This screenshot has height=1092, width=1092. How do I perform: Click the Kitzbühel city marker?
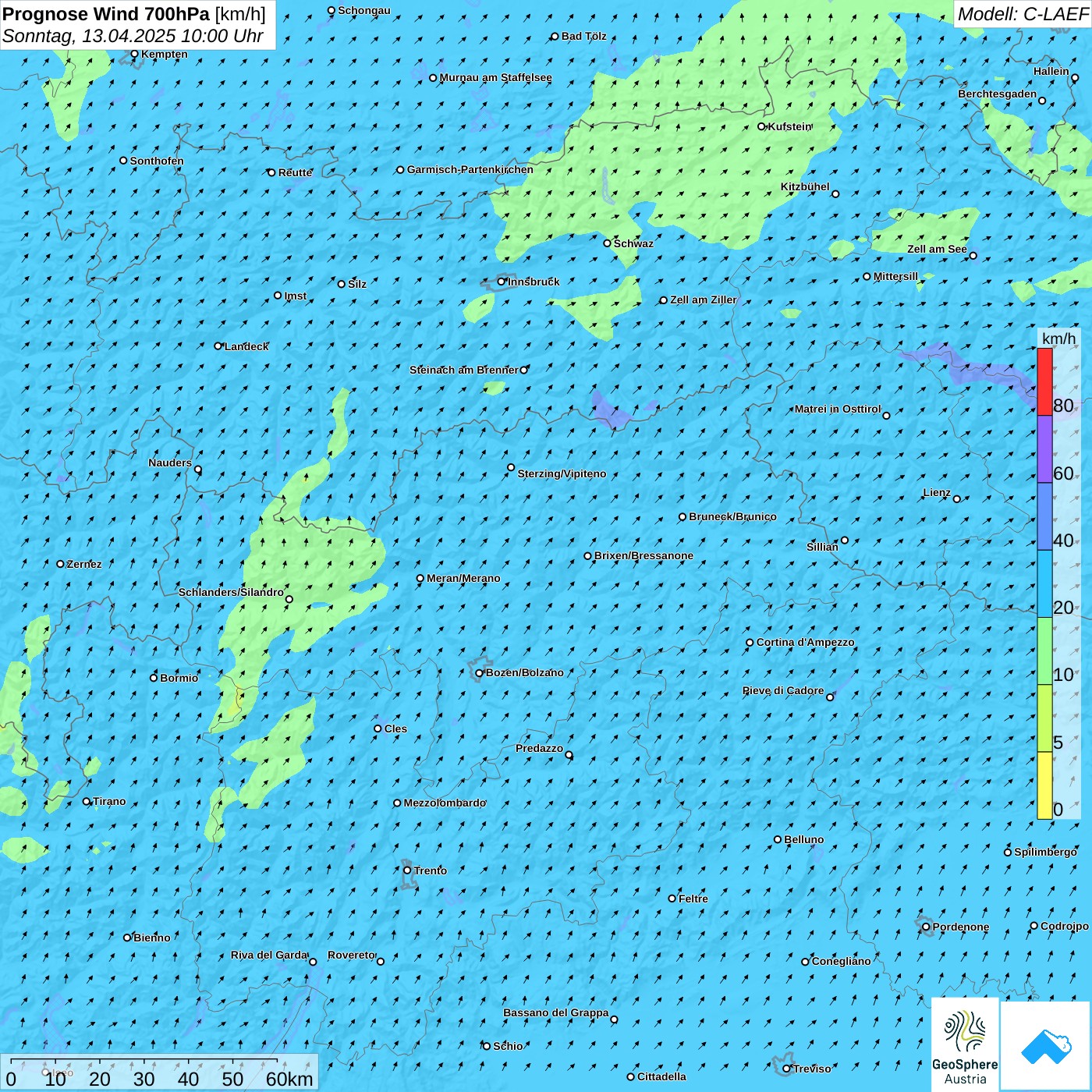[835, 194]
